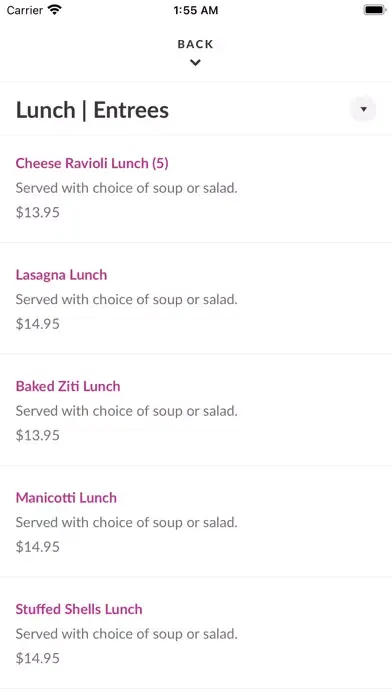Open Manicotti Lunch entry
The image size is (392, 696).
[66, 498]
